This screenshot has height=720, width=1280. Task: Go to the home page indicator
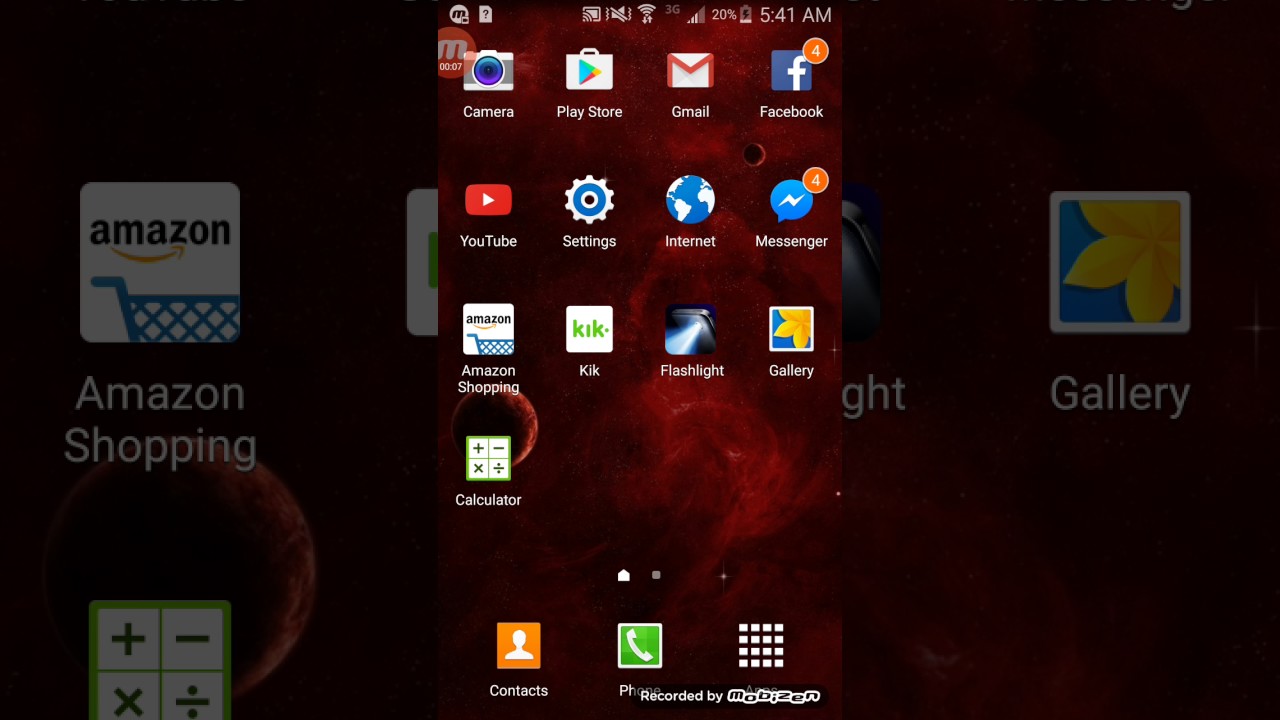(x=624, y=575)
